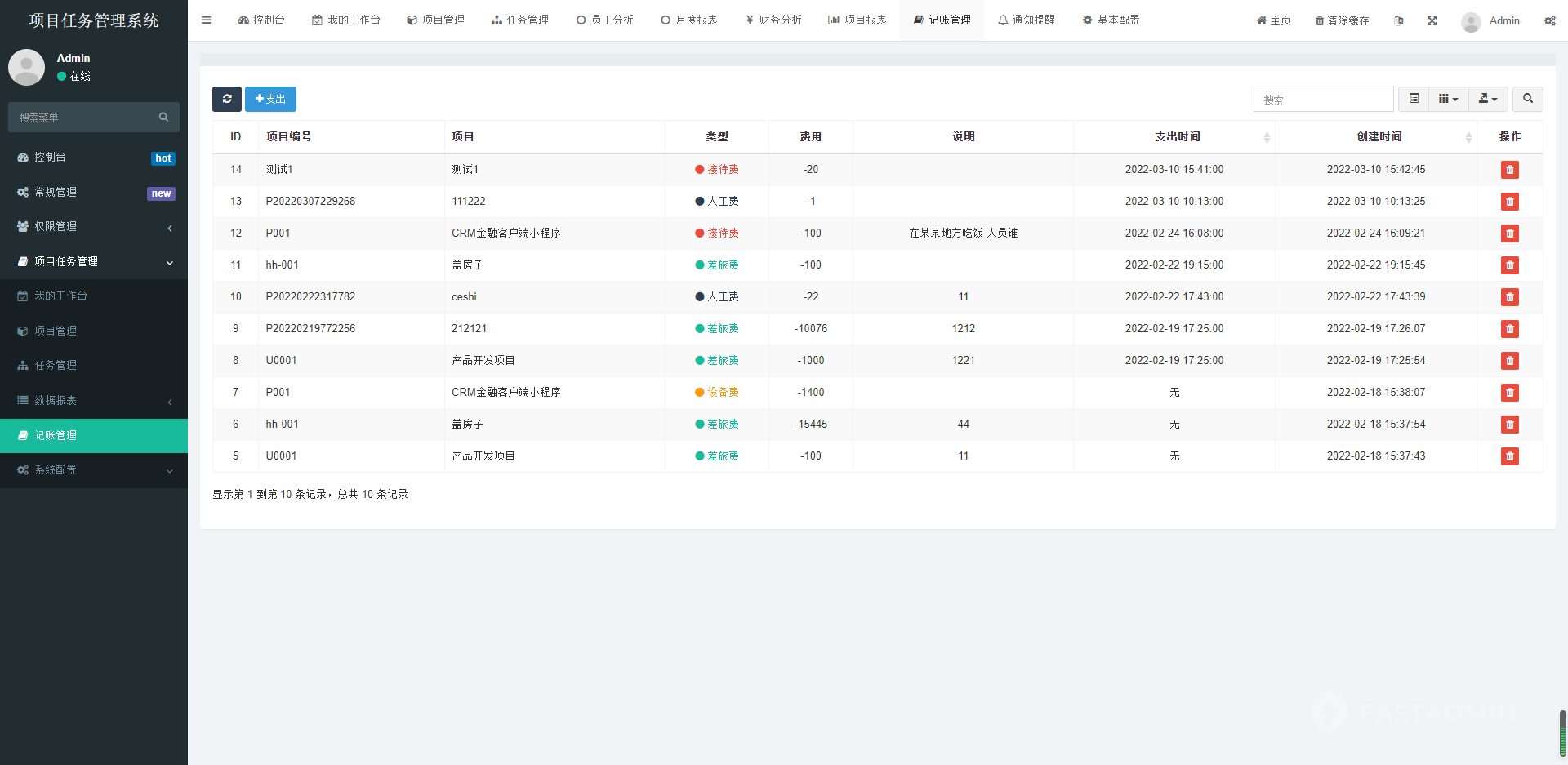This screenshot has height=765, width=1568.
Task: Open the 通知提醒 menu item
Action: [x=1027, y=20]
